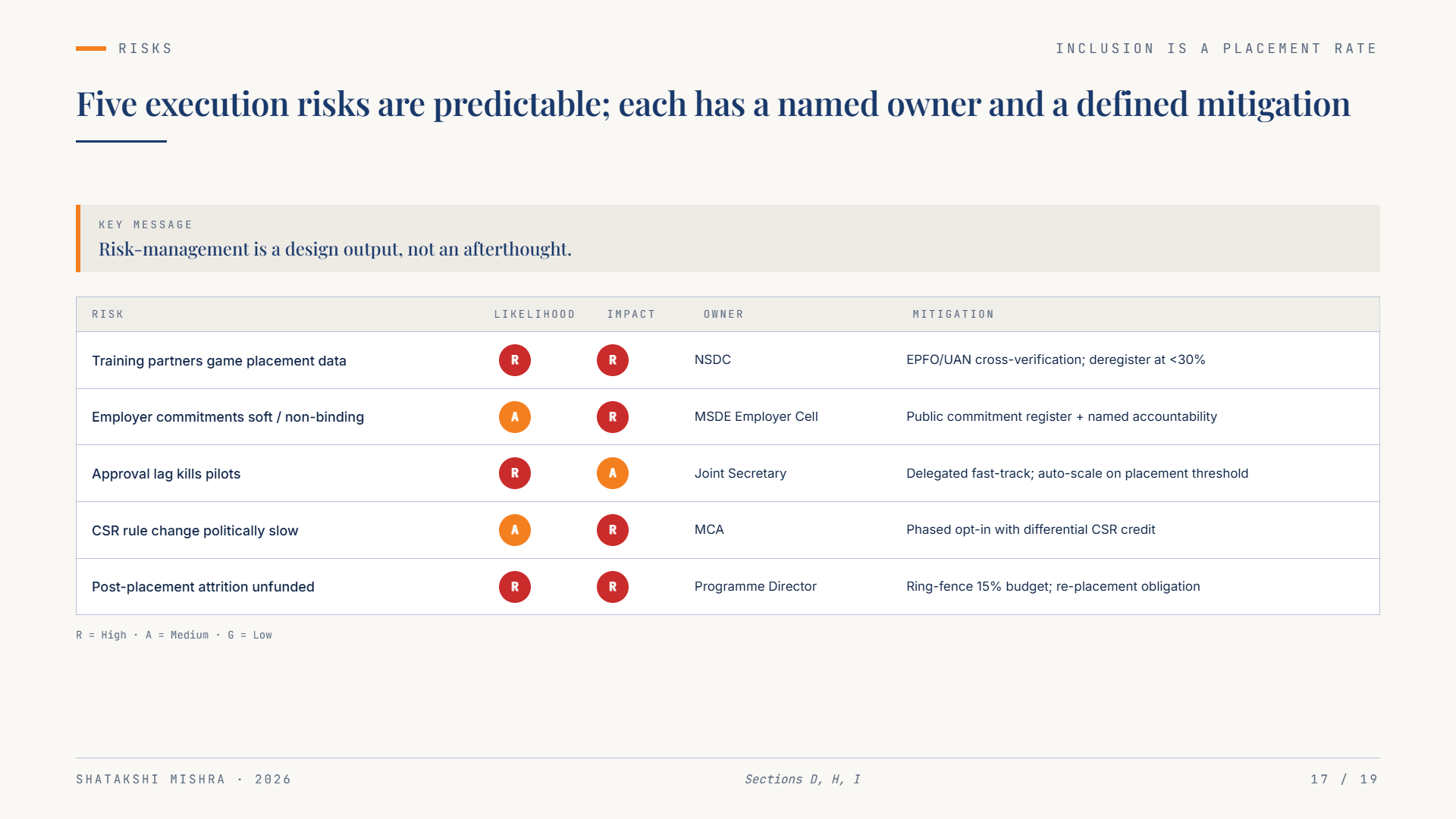Select amber likelihood badge for CSR rule change row
Image resolution: width=1456 pixels, height=819 pixels.
pos(515,530)
